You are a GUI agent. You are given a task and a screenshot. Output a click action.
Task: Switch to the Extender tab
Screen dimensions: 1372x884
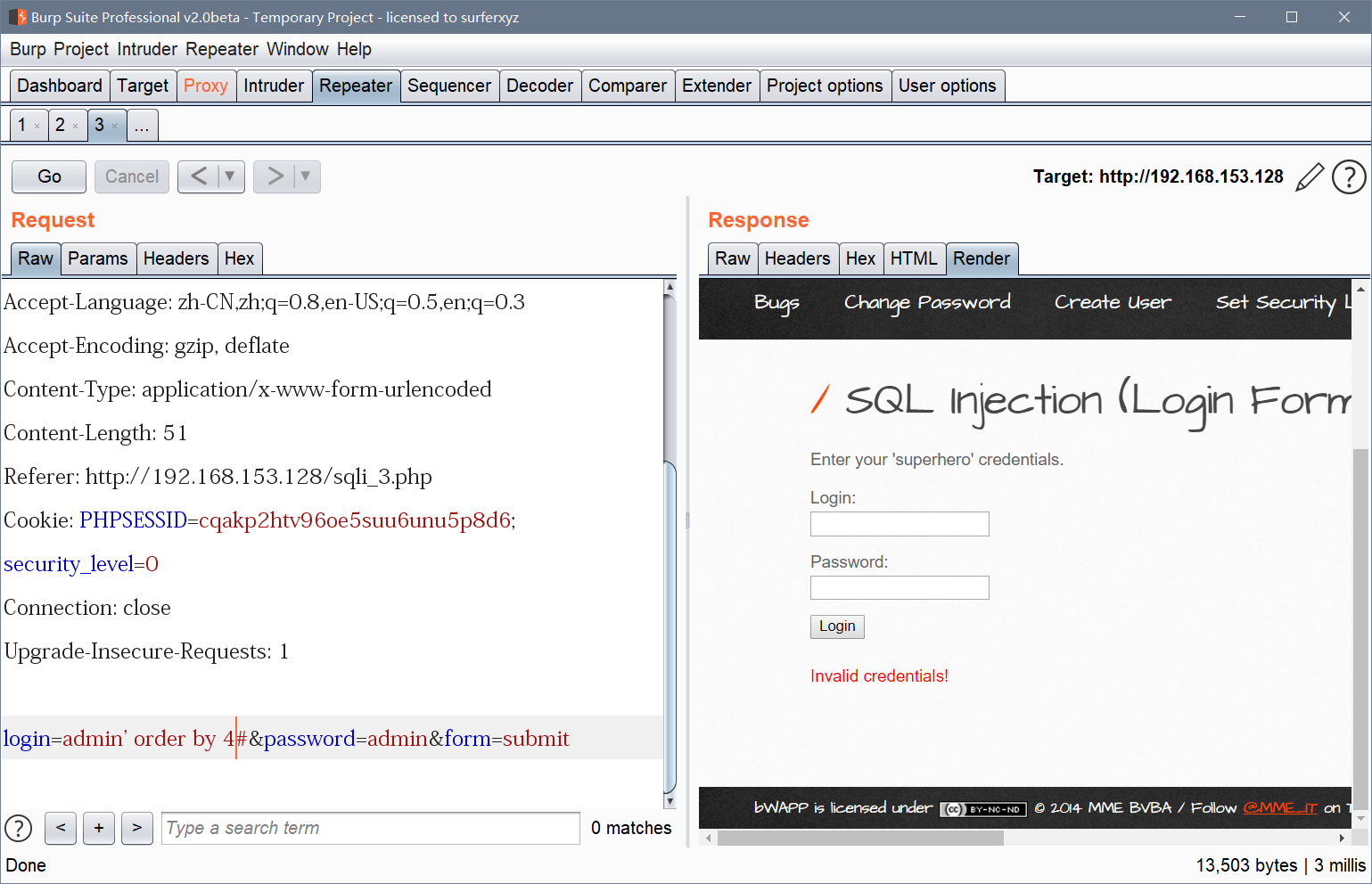(717, 86)
